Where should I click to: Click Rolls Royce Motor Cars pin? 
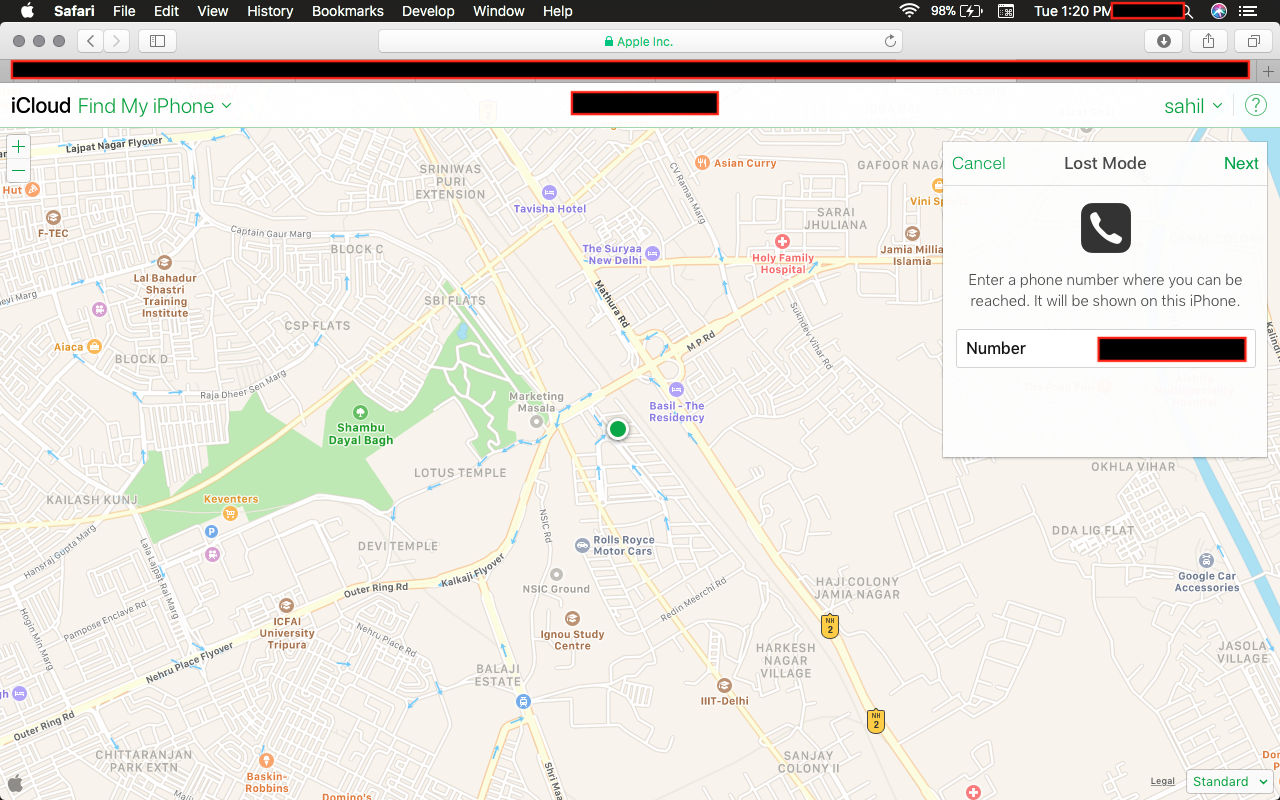point(582,545)
